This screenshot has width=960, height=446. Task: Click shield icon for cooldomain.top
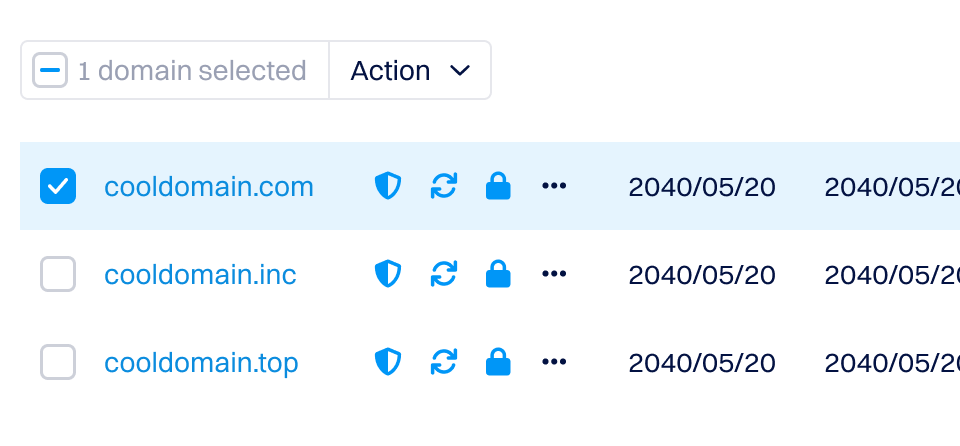click(387, 362)
